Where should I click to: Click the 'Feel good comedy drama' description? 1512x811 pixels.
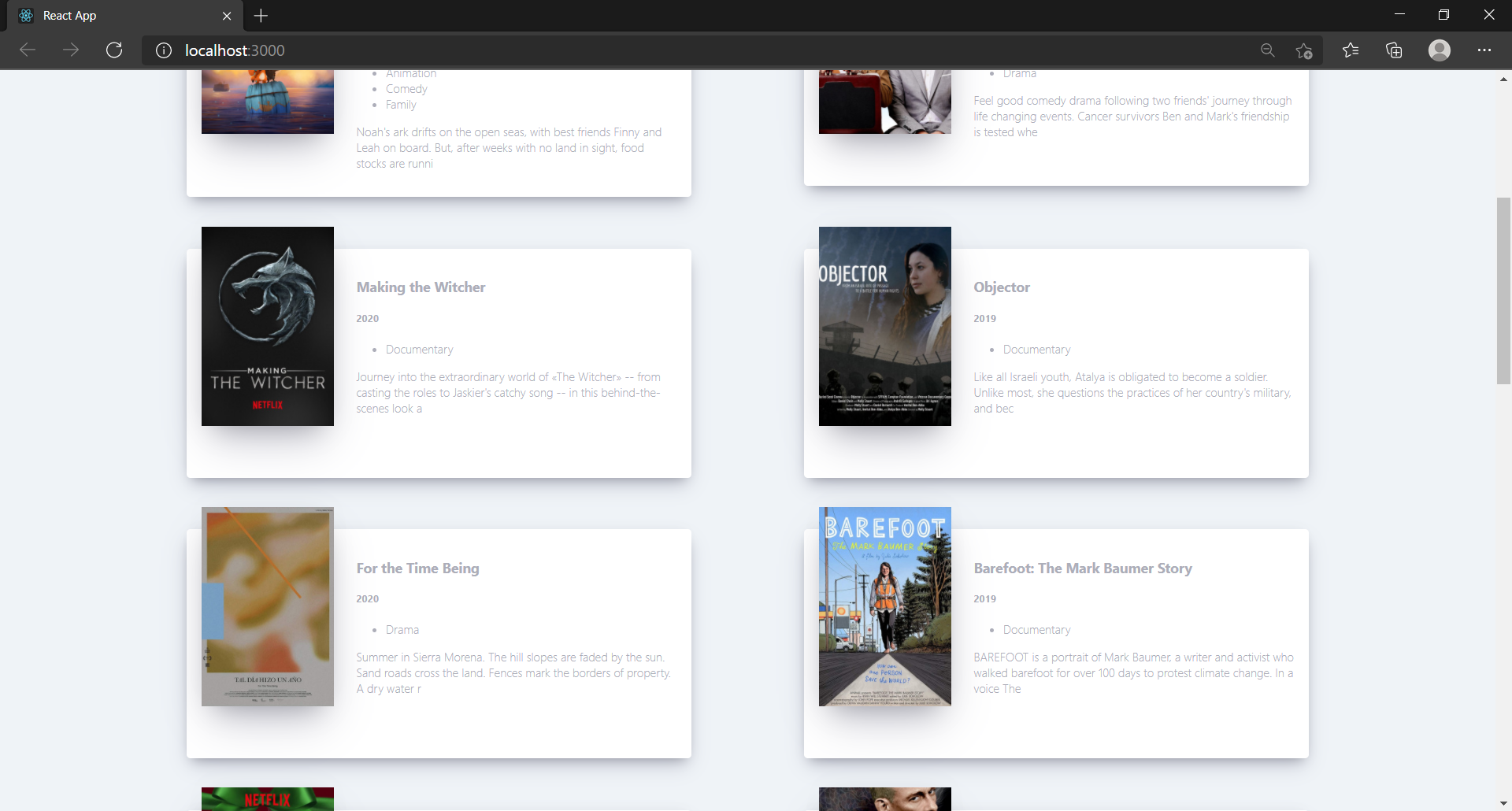pyautogui.click(x=1132, y=117)
